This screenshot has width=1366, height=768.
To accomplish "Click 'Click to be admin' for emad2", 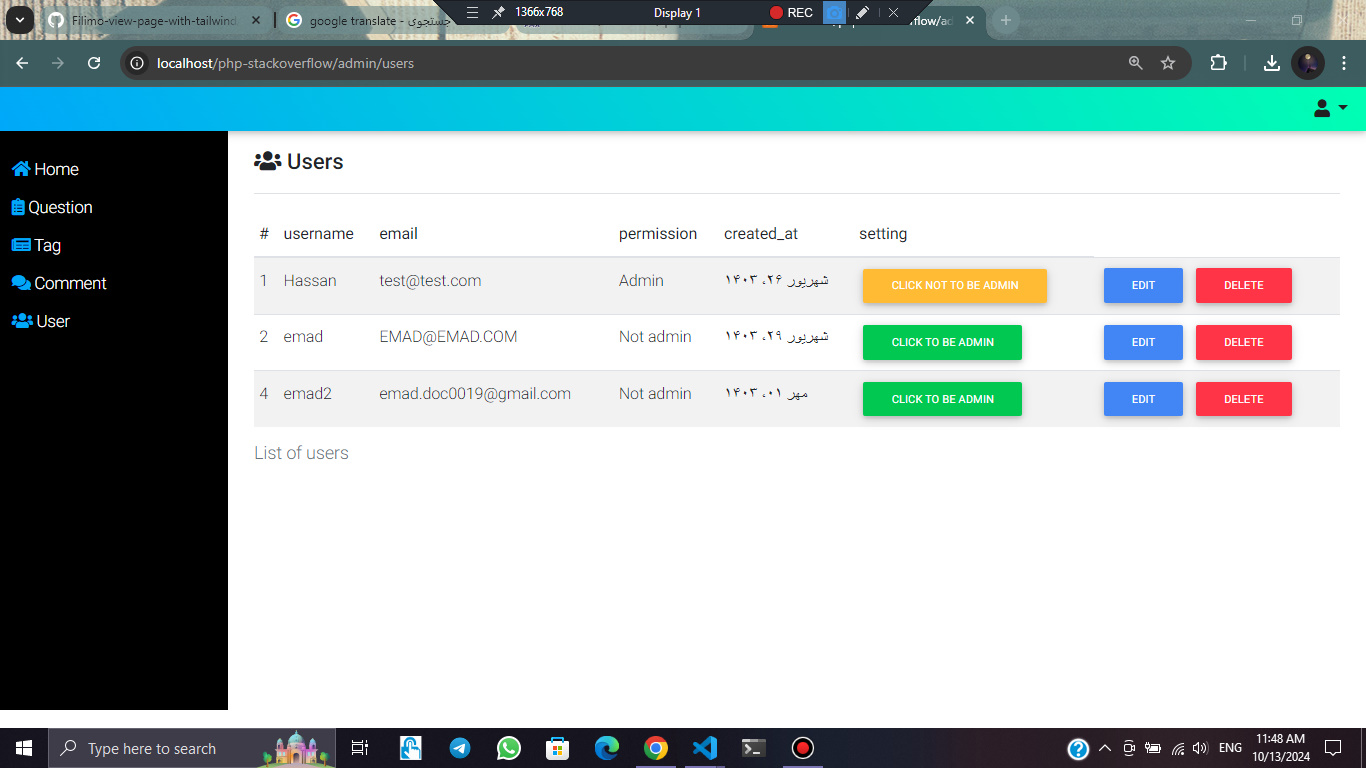I will coord(942,399).
